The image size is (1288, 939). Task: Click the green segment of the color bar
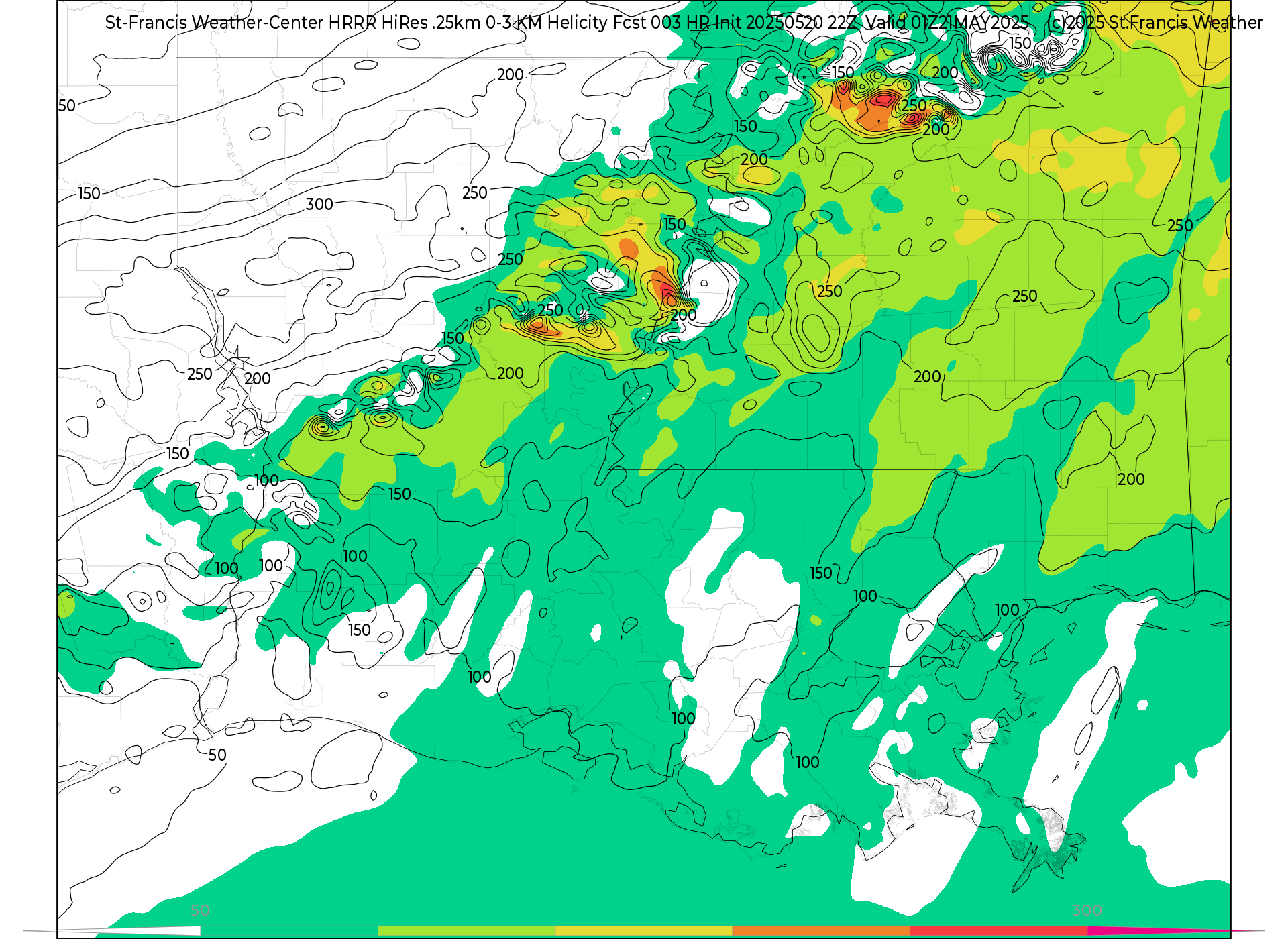click(x=289, y=930)
